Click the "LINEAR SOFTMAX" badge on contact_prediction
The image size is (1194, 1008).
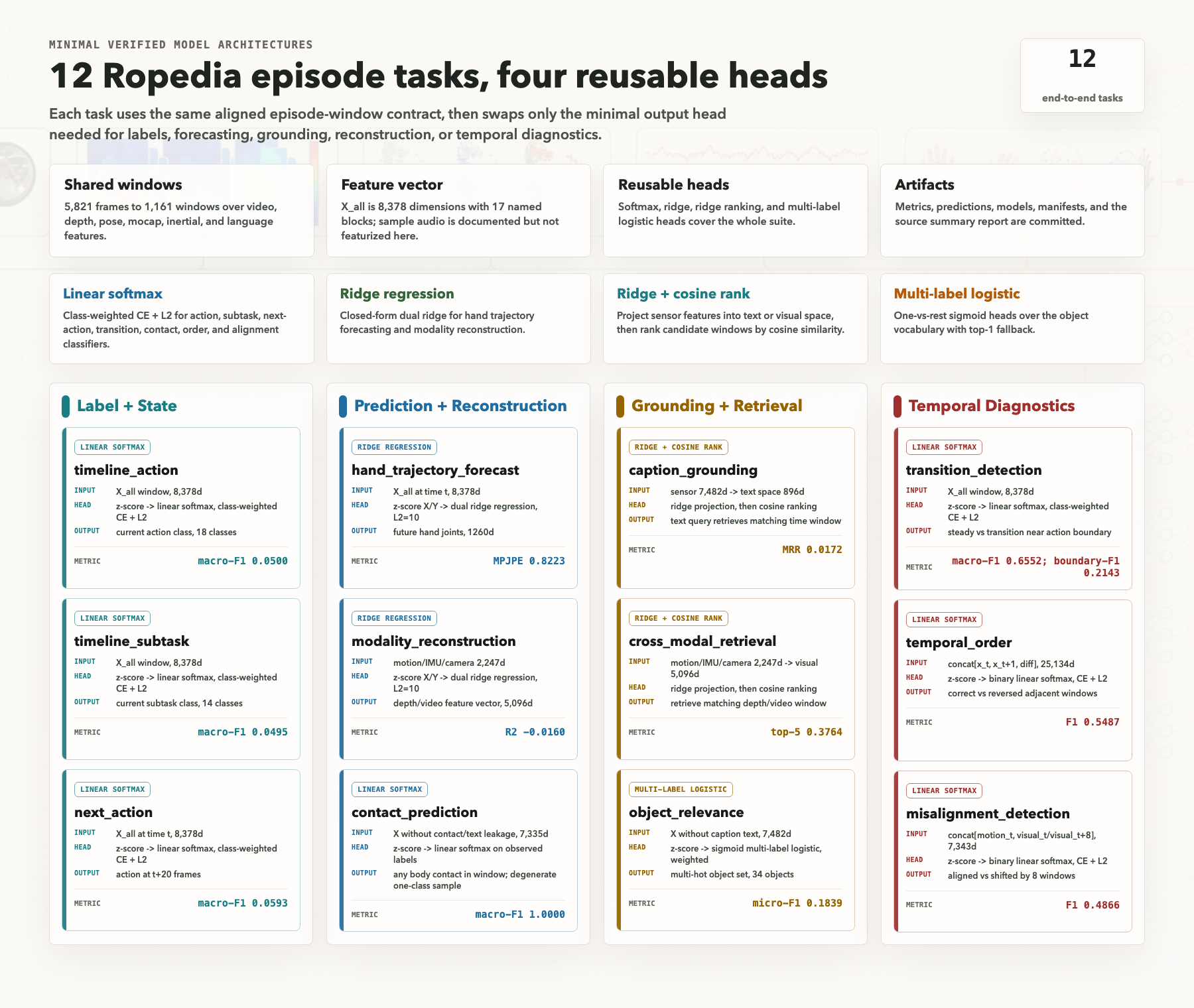click(390, 789)
